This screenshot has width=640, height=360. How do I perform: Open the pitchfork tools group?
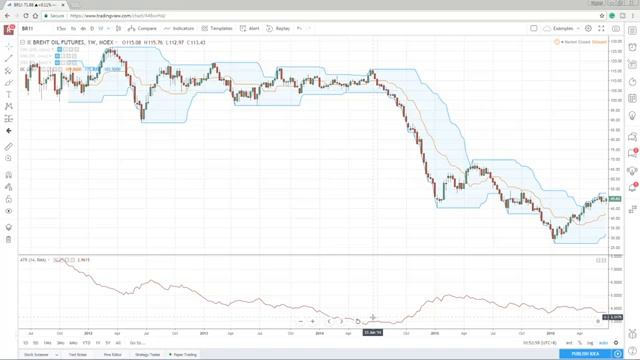click(x=9, y=71)
